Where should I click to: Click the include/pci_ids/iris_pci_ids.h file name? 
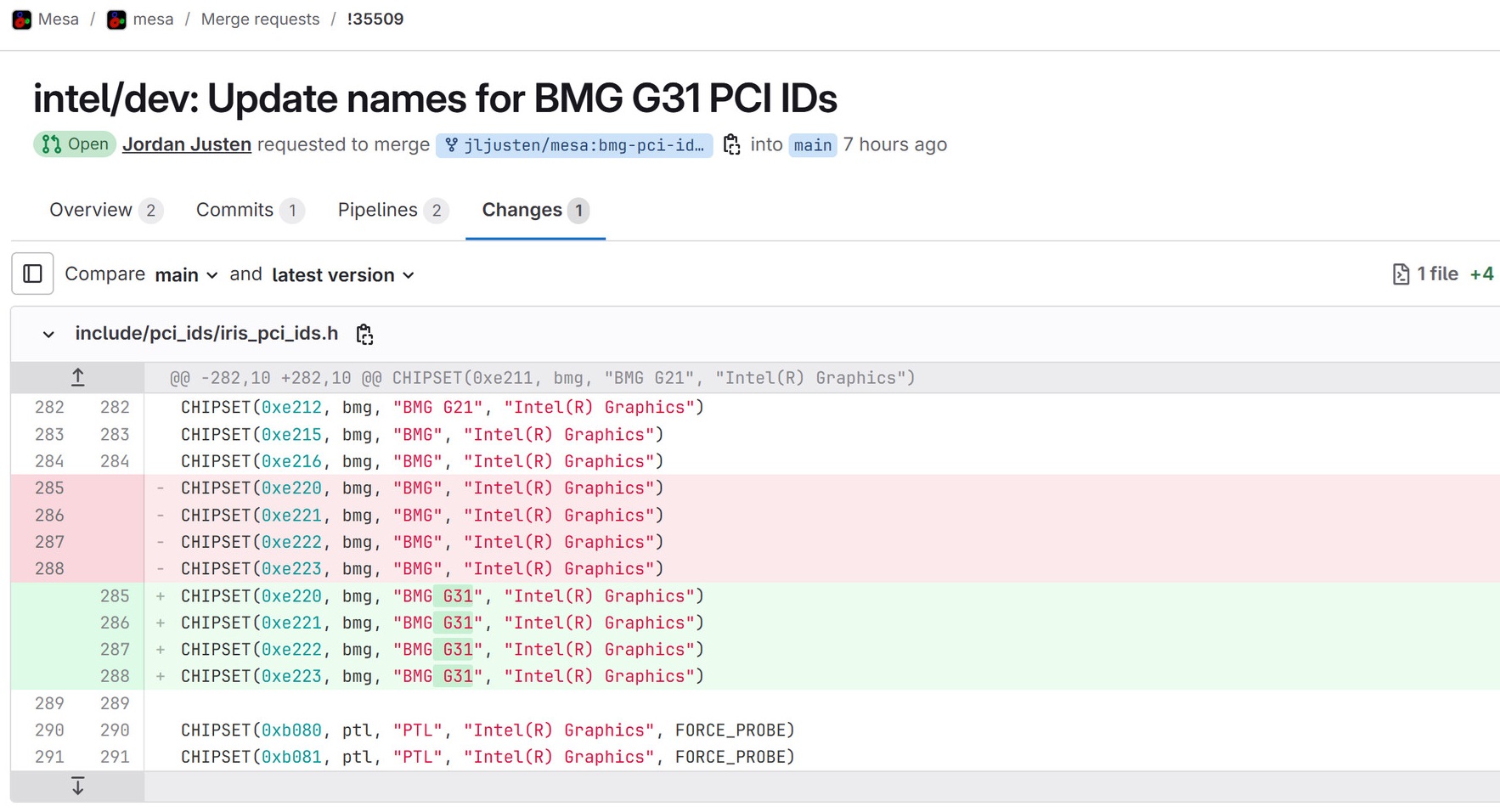point(206,334)
